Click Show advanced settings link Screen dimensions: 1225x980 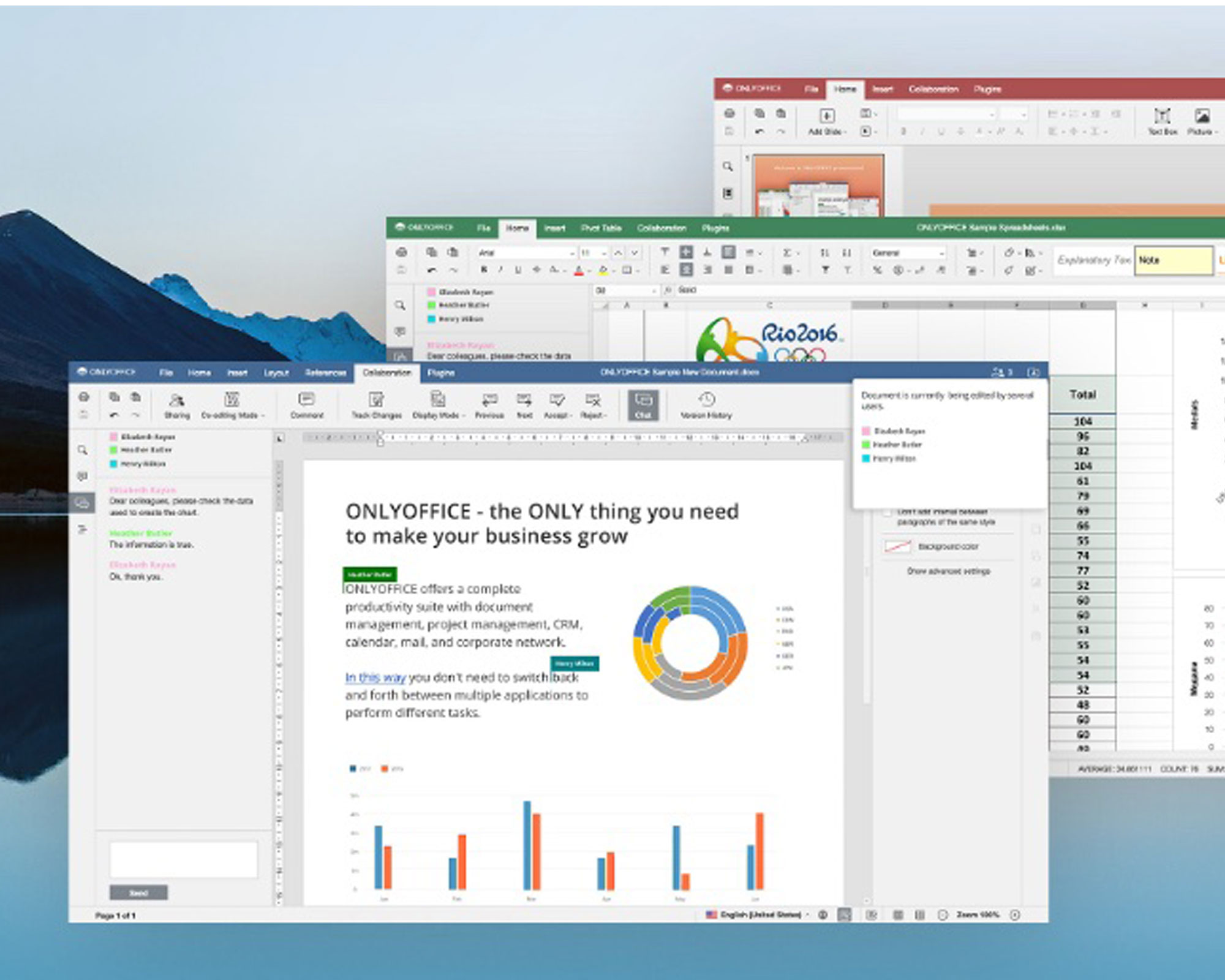[948, 571]
